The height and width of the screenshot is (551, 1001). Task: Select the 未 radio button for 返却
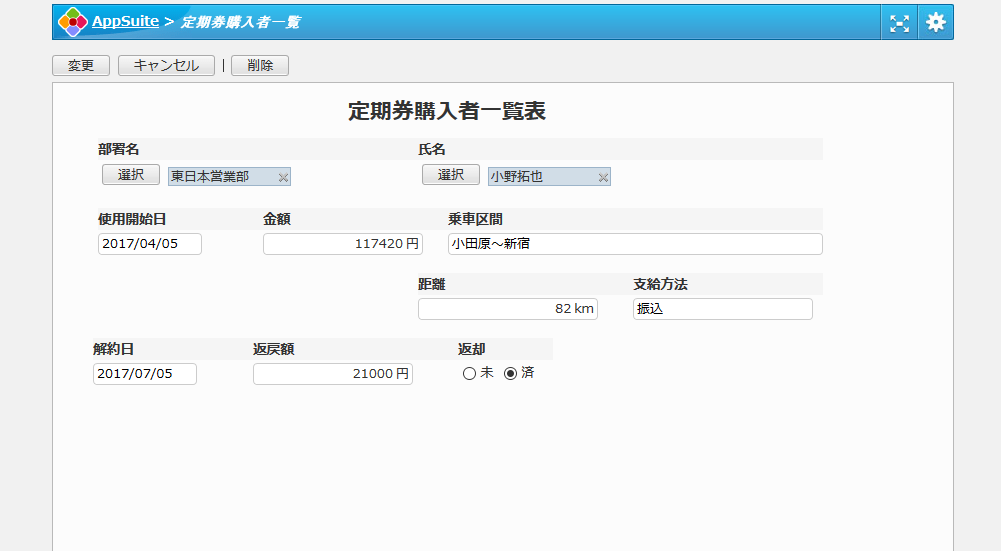tap(469, 373)
